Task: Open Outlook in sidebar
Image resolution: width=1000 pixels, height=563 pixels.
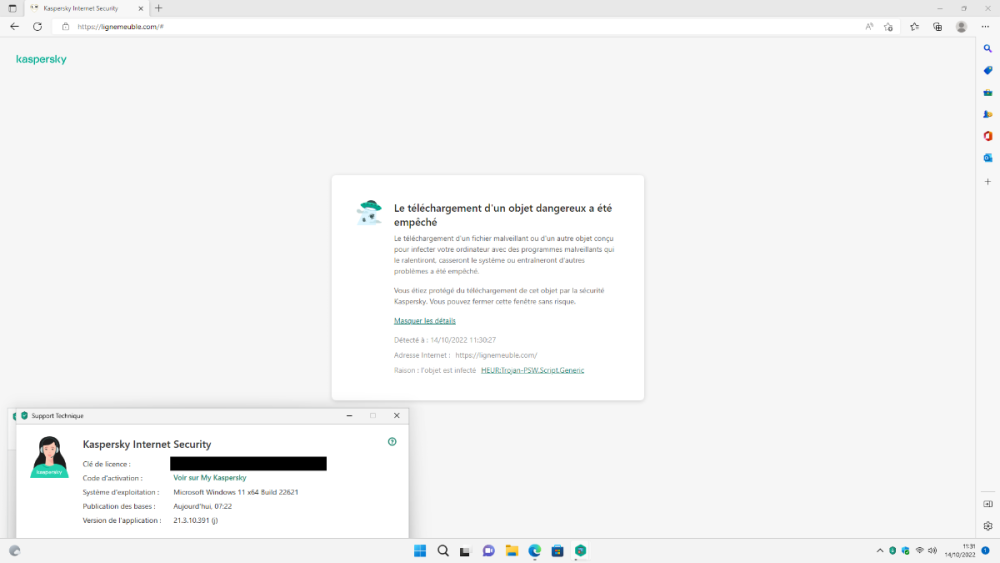Action: pos(988,157)
